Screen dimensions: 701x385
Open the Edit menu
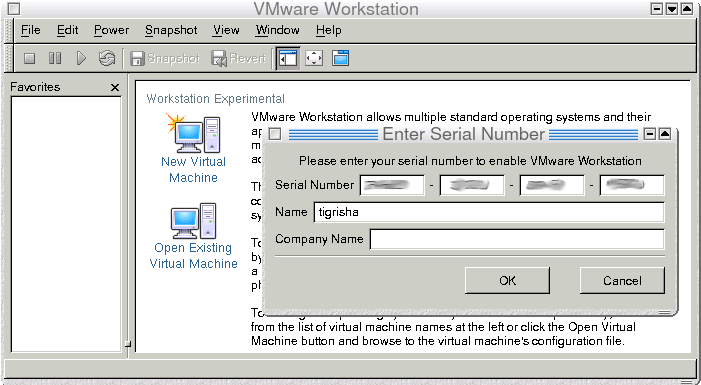[x=68, y=30]
